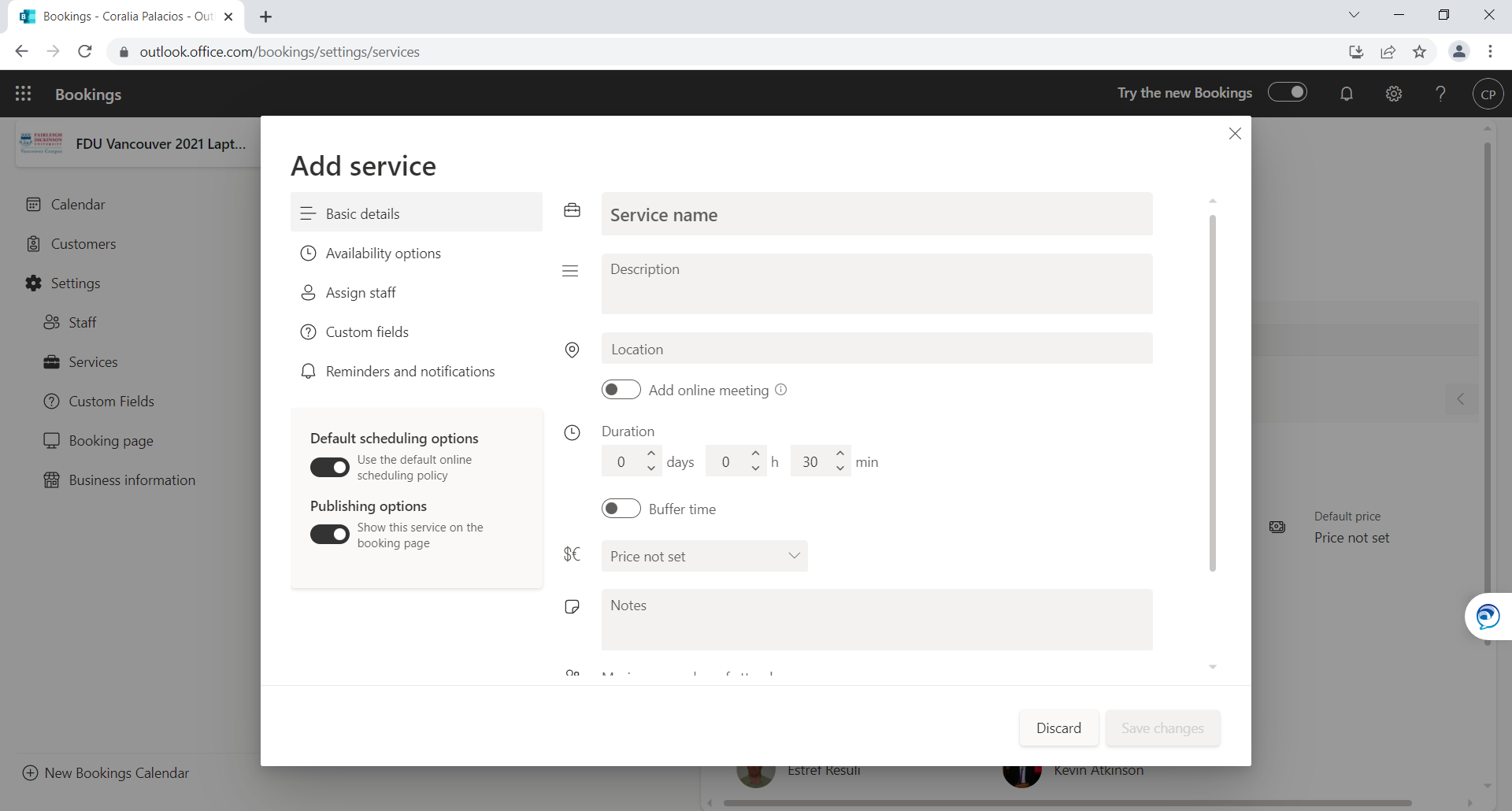This screenshot has width=1512, height=811.
Task: Click into the Service name field
Action: [876, 215]
